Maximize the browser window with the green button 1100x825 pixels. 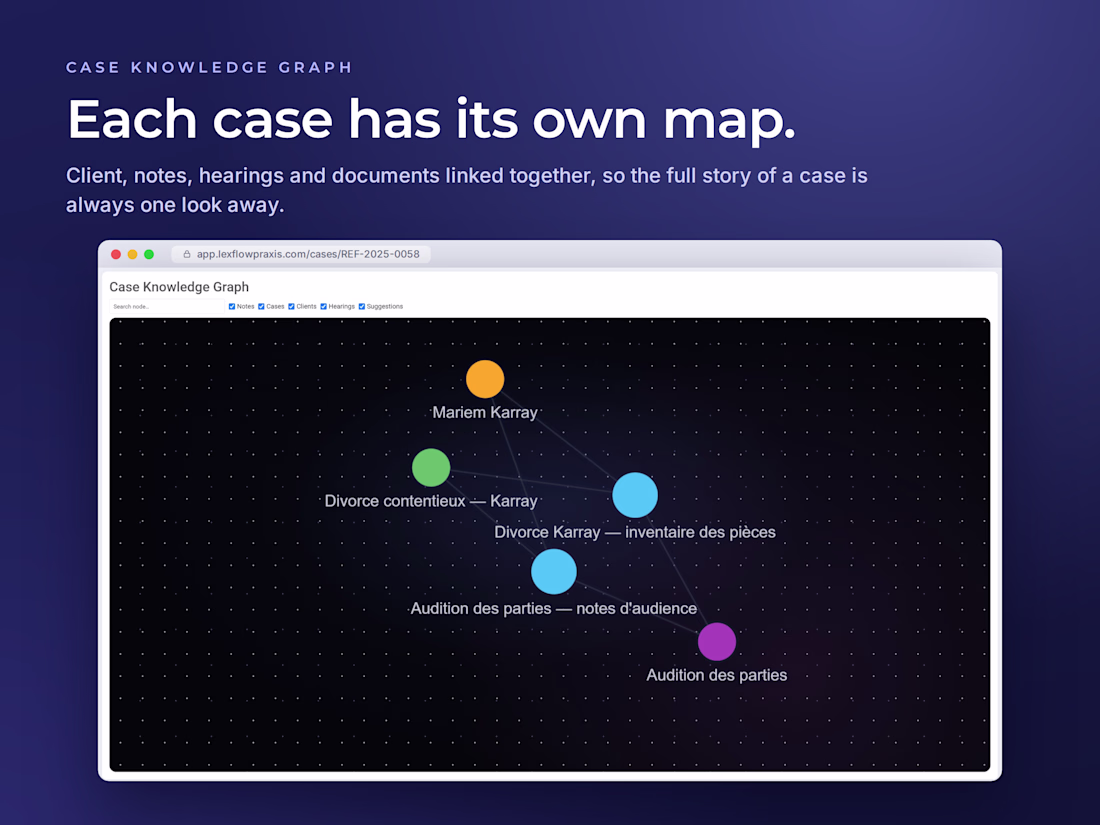point(149,254)
